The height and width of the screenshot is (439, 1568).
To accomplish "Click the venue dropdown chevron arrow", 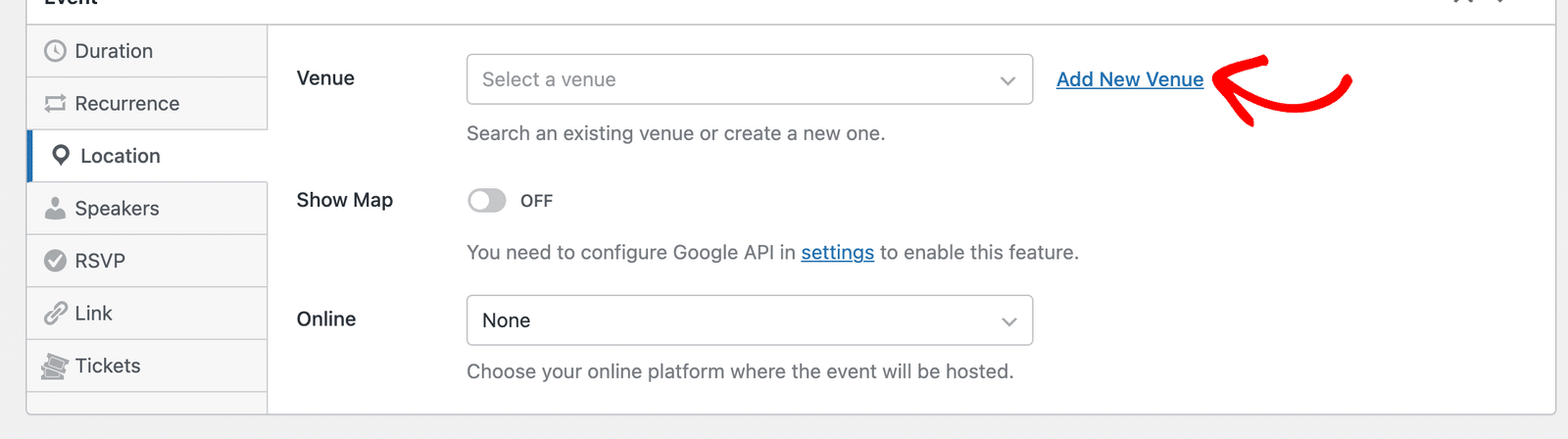I will 1007,80.
